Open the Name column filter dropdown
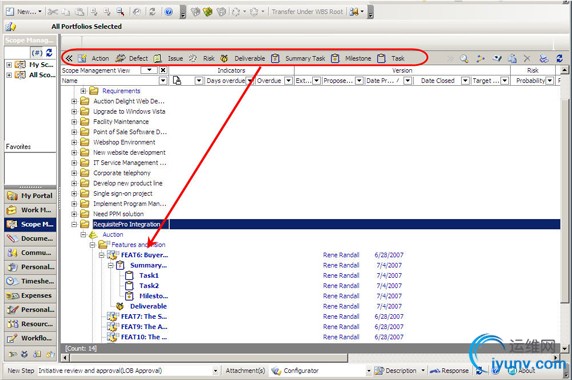The width and height of the screenshot is (572, 380). [163, 81]
